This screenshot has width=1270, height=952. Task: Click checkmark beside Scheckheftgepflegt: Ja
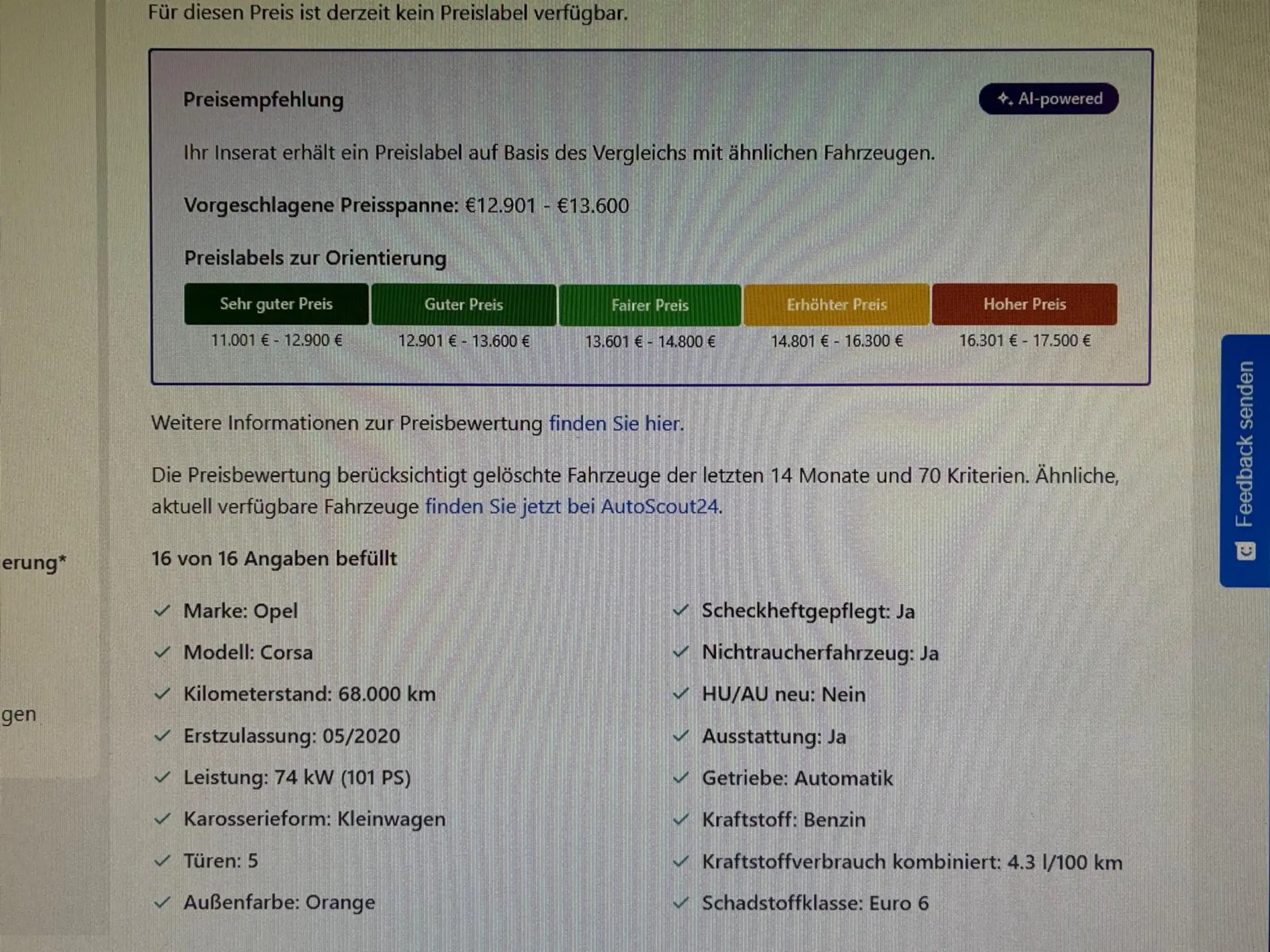coord(680,610)
